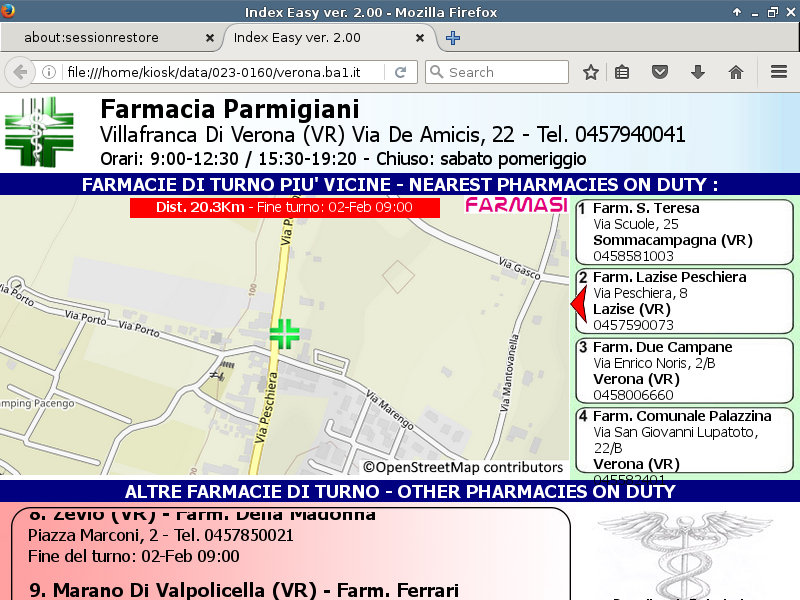Bookmark this page with the star icon
The image size is (800, 600).
coord(591,72)
